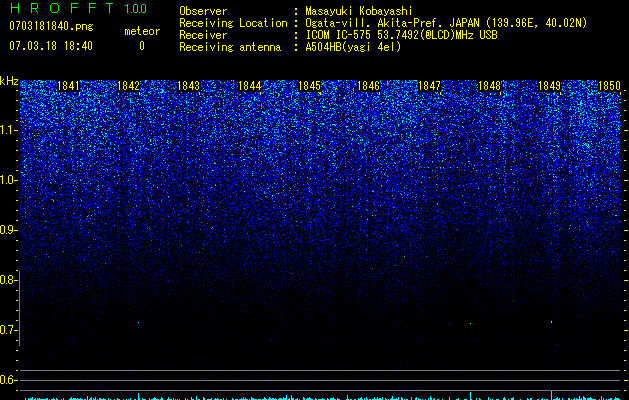Click the 1841 time marker
The width and height of the screenshot is (629, 400).
69,86
